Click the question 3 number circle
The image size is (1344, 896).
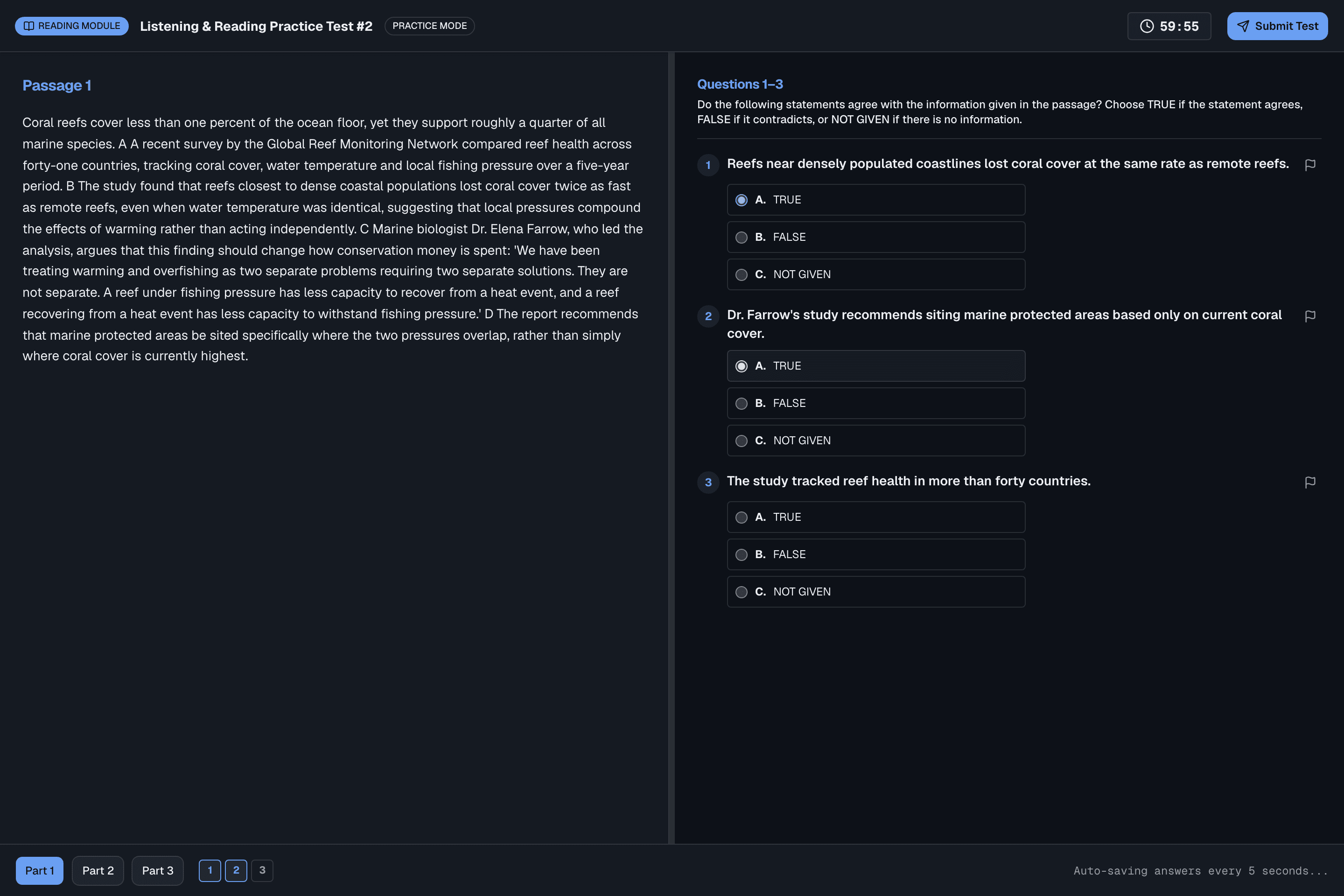[708, 483]
